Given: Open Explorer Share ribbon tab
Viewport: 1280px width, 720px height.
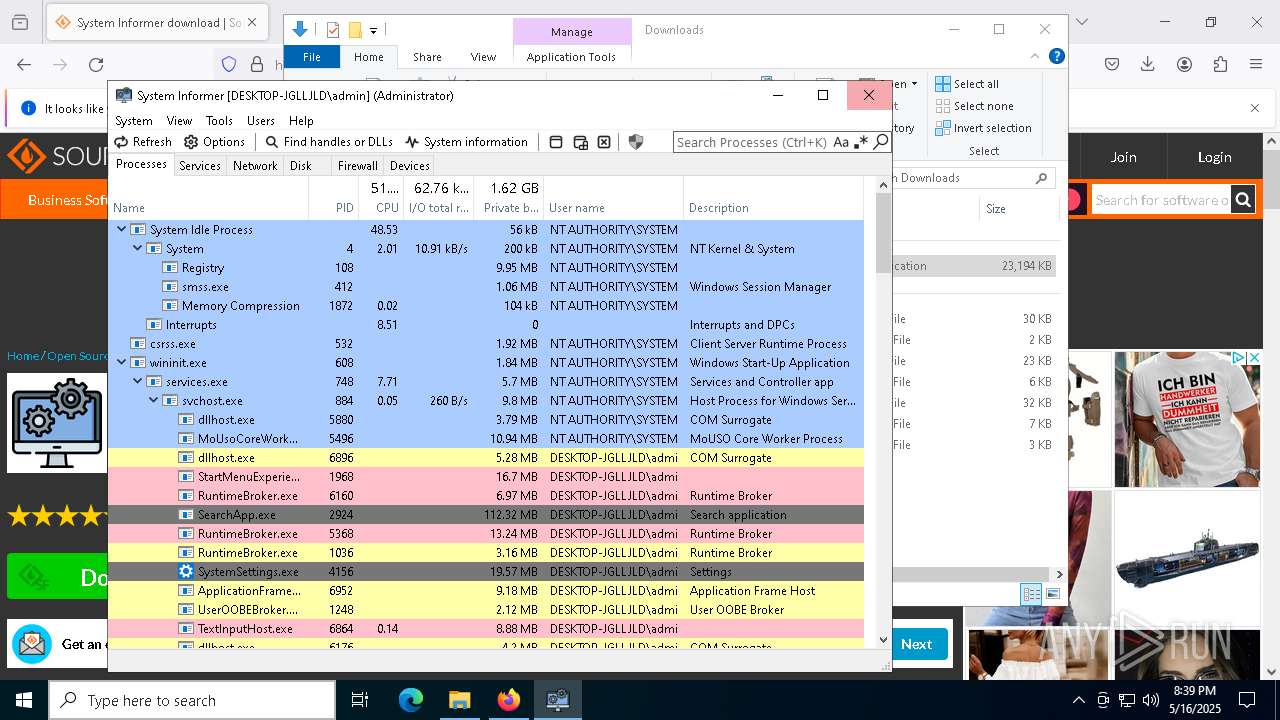Looking at the screenshot, I should click(x=427, y=57).
